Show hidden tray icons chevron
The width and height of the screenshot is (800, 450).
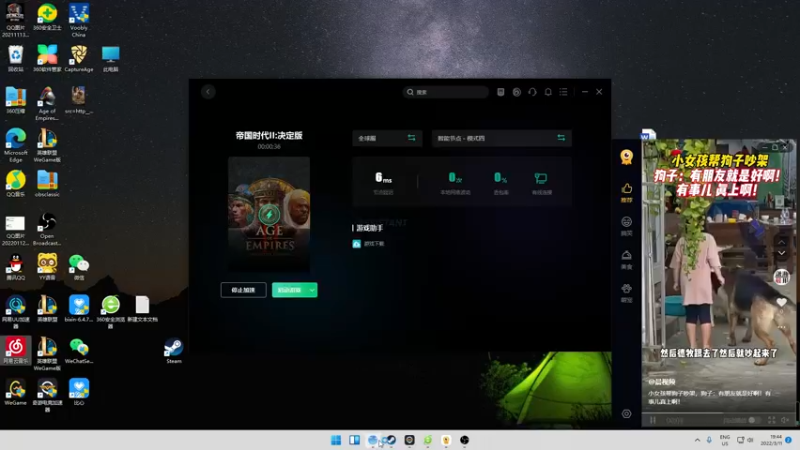pos(697,440)
